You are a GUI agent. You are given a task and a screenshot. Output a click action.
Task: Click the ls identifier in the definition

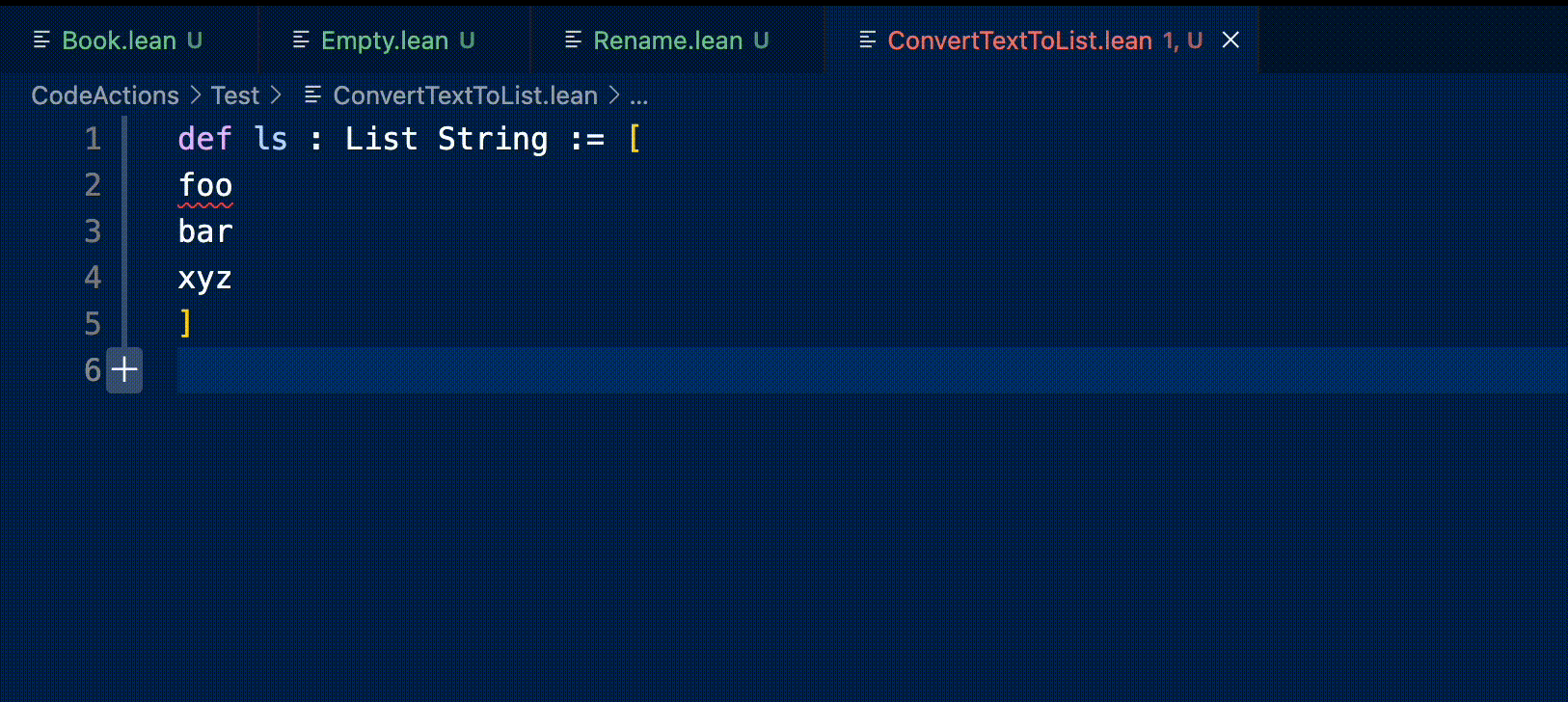(x=271, y=139)
